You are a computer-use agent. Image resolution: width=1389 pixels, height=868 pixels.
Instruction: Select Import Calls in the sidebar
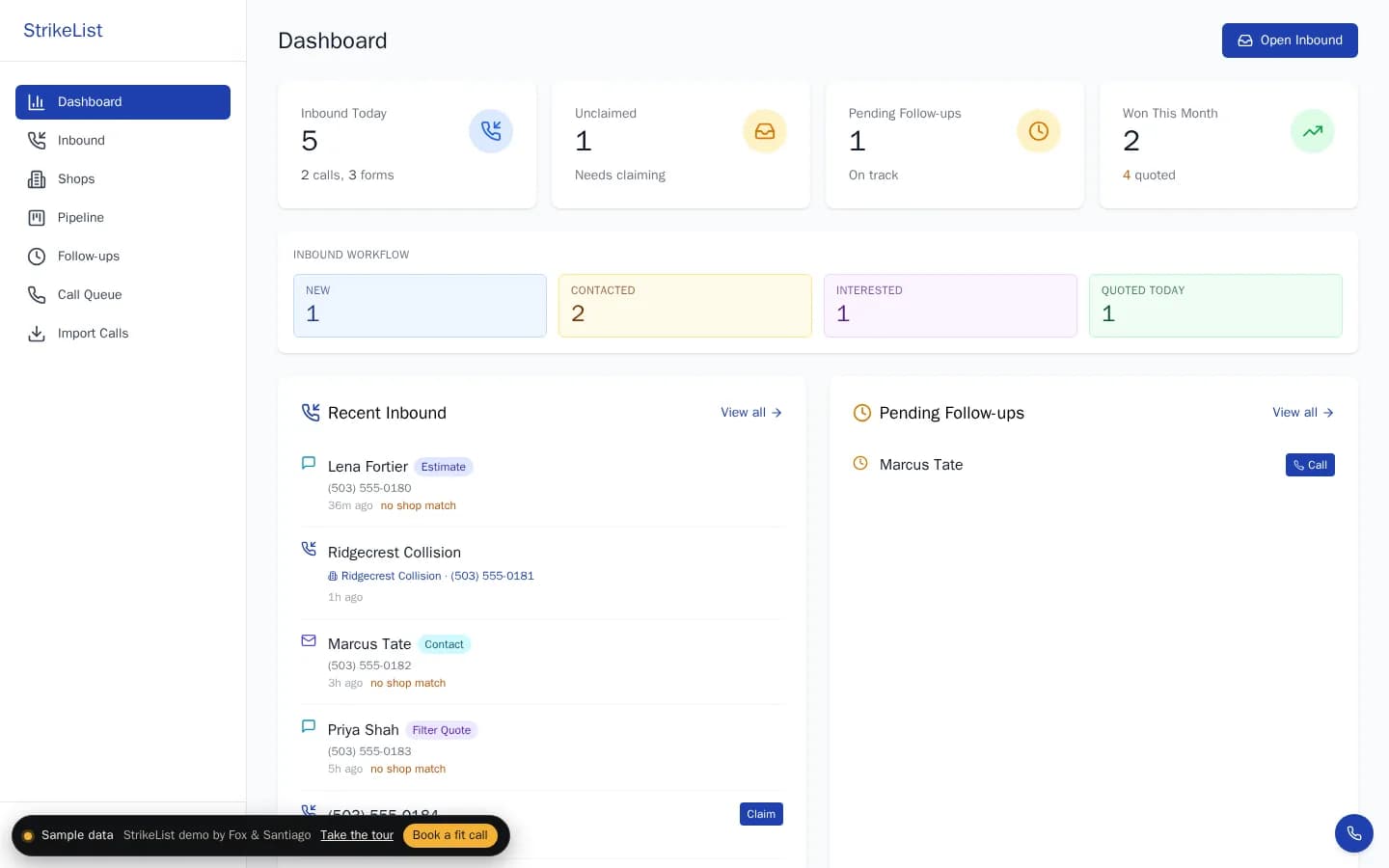pyautogui.click(x=123, y=334)
